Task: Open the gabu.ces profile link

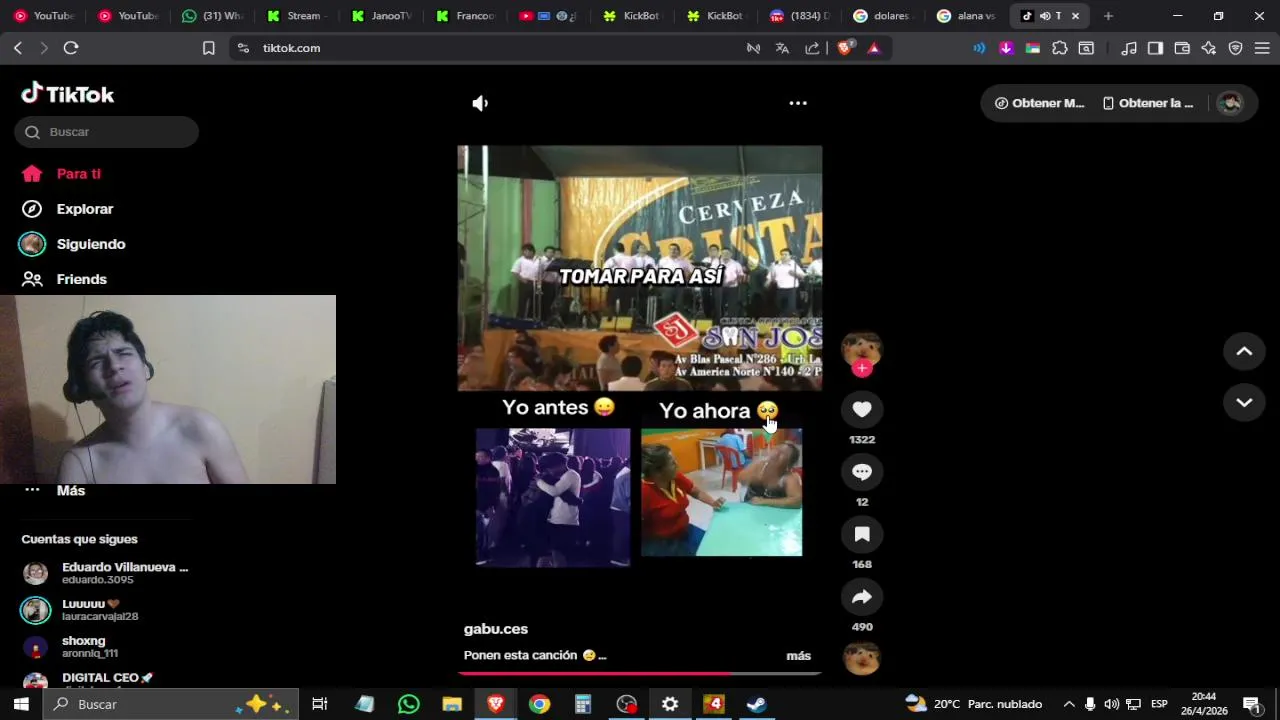Action: click(496, 629)
